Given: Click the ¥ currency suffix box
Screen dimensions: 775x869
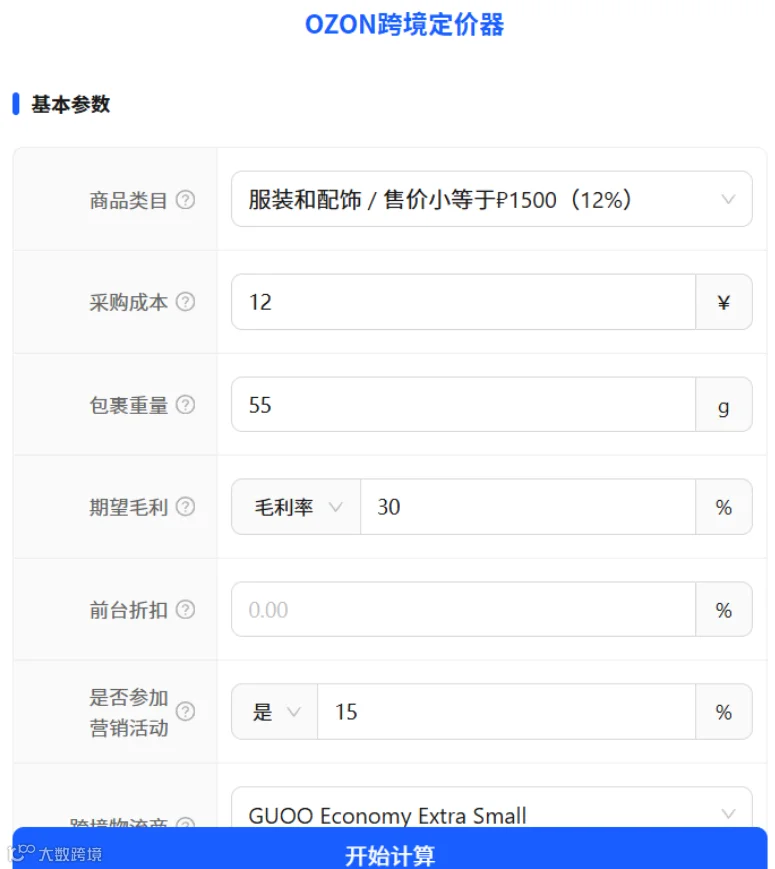Looking at the screenshot, I should point(724,302).
